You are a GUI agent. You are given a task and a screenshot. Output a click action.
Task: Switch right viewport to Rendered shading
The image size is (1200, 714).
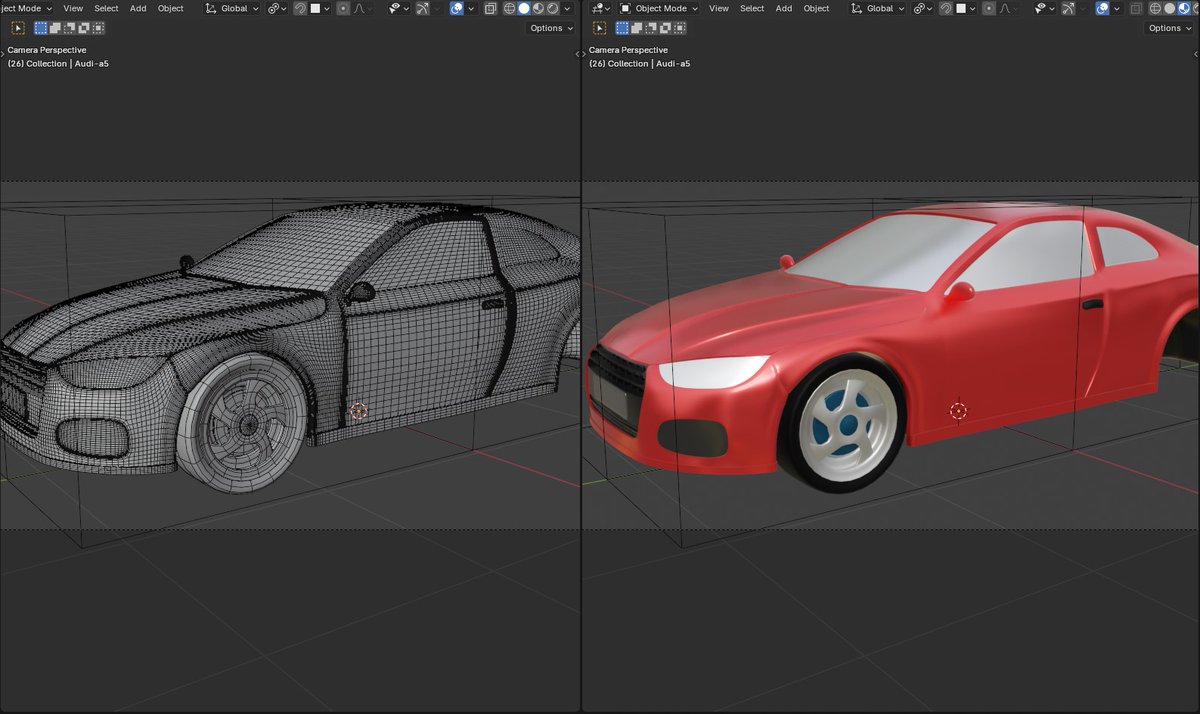point(1197,8)
